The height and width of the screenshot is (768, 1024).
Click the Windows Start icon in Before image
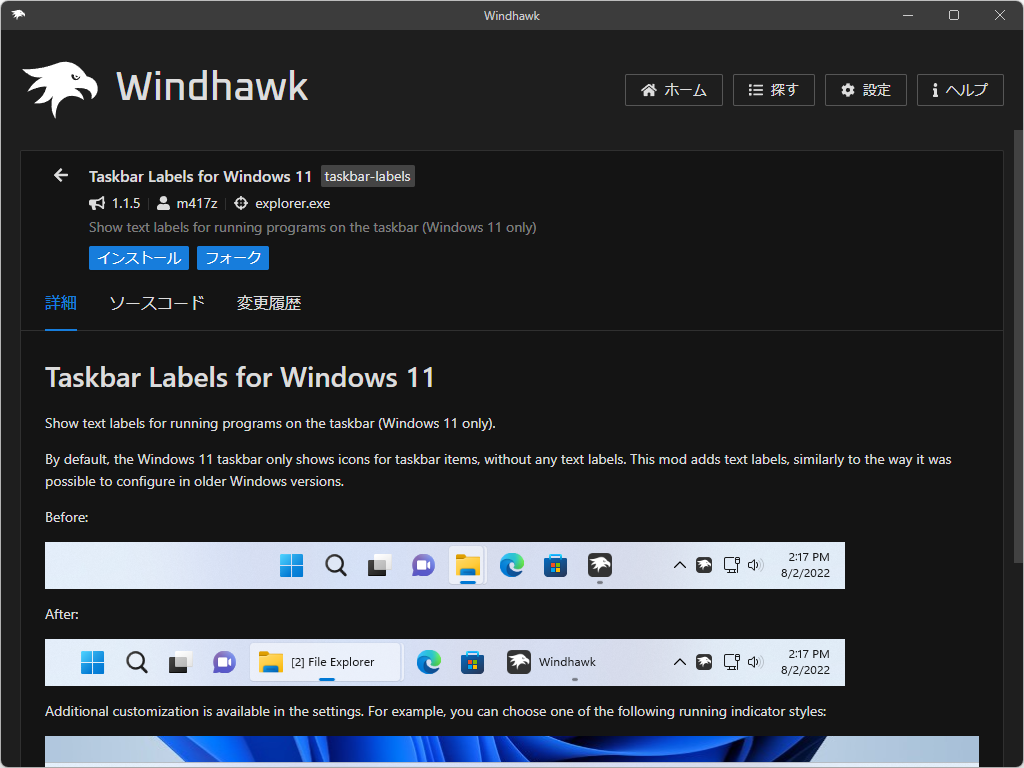(291, 566)
